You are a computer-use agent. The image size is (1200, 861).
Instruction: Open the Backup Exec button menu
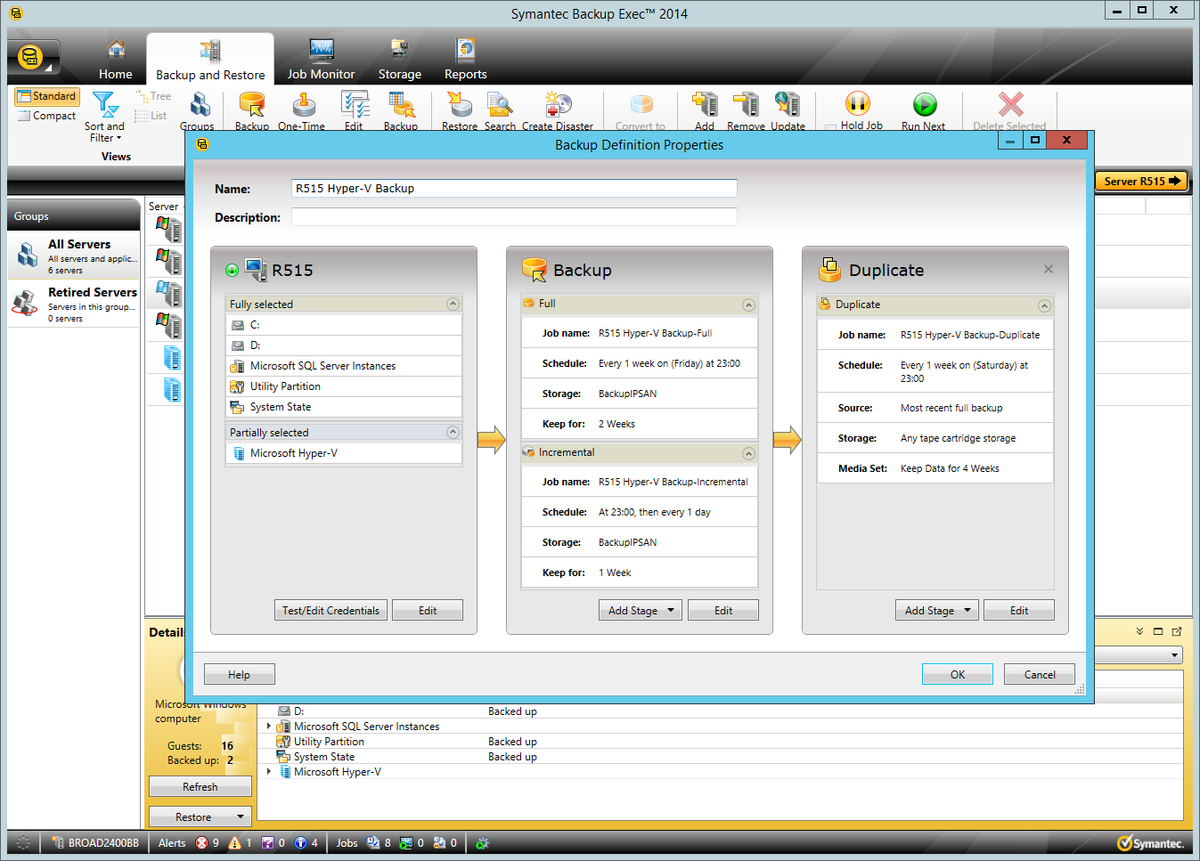point(31,57)
